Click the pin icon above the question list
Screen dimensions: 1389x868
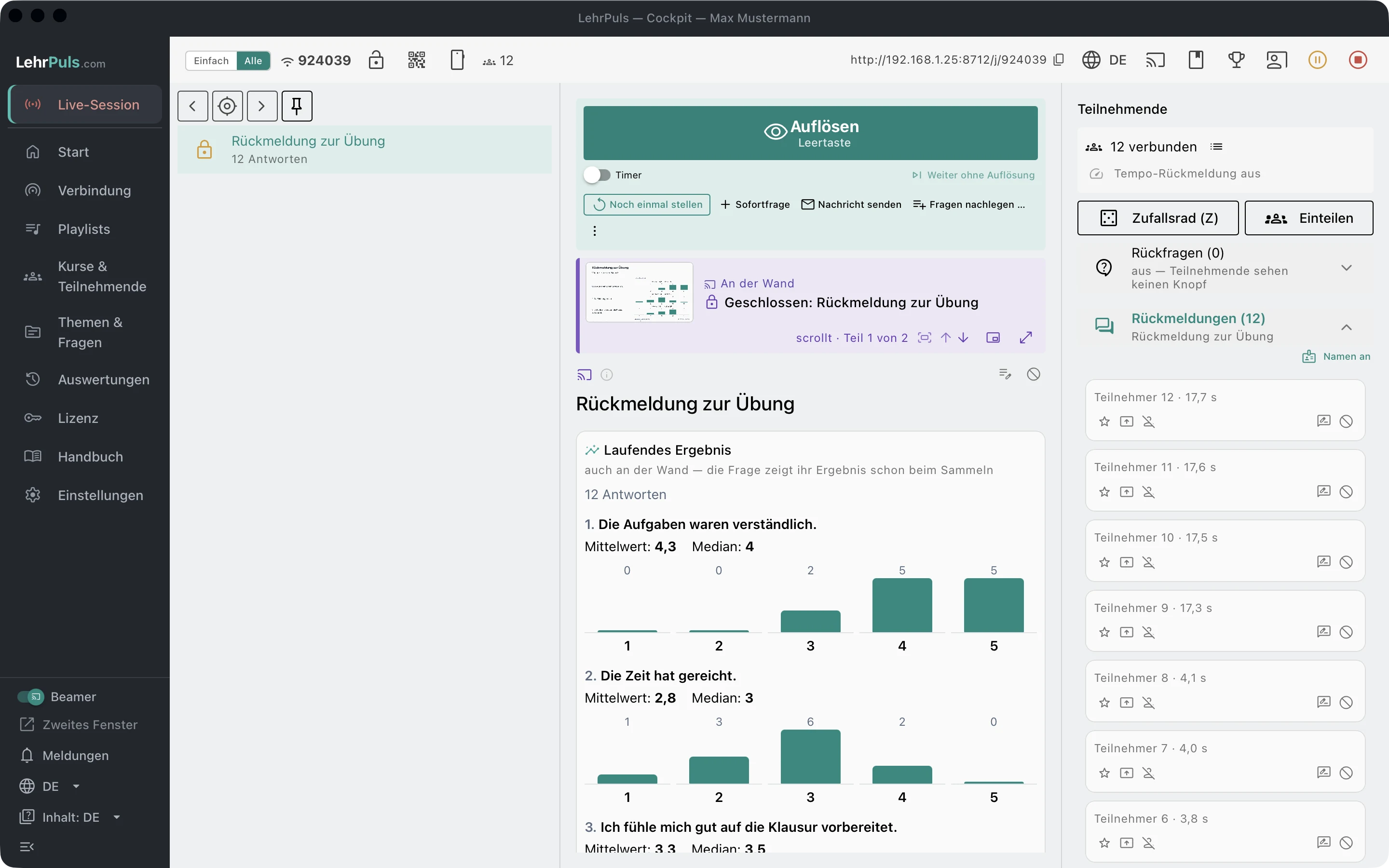297,106
